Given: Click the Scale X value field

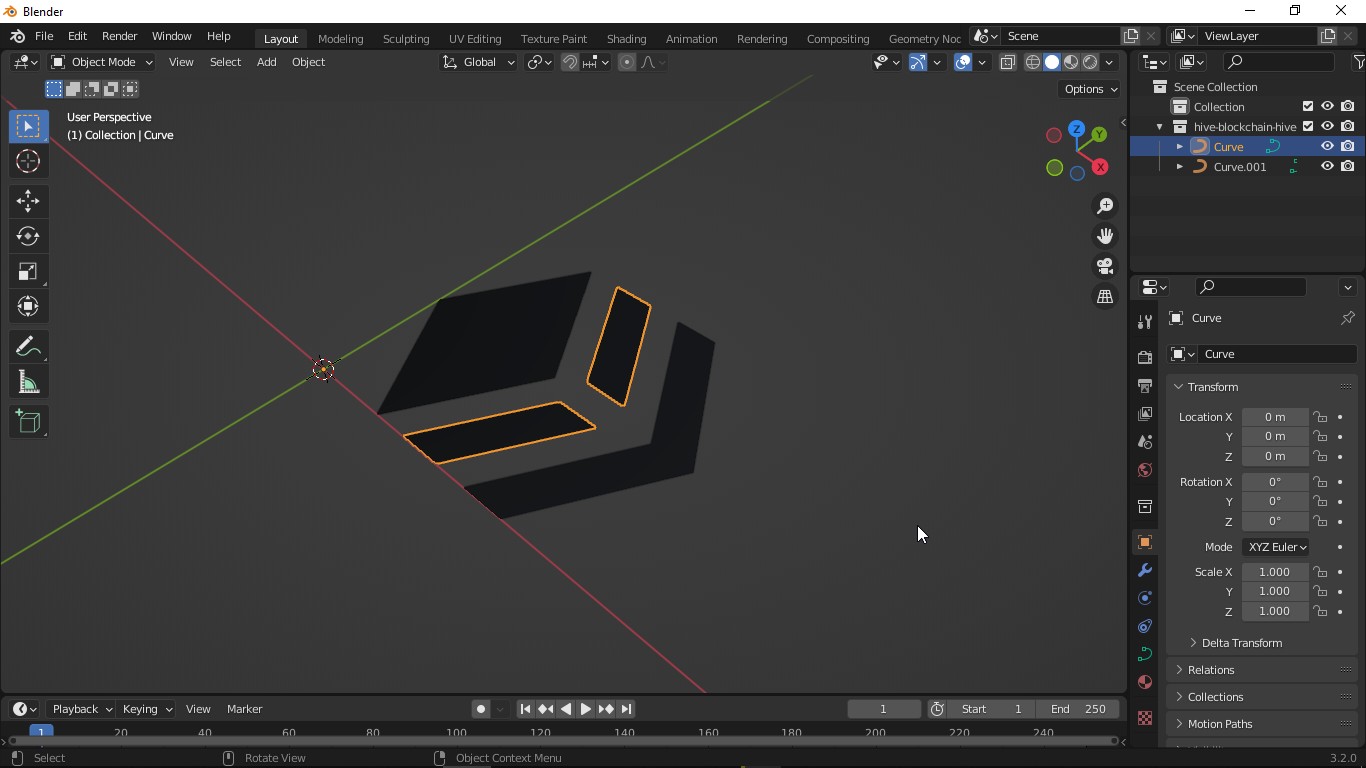Looking at the screenshot, I should click(1275, 572).
